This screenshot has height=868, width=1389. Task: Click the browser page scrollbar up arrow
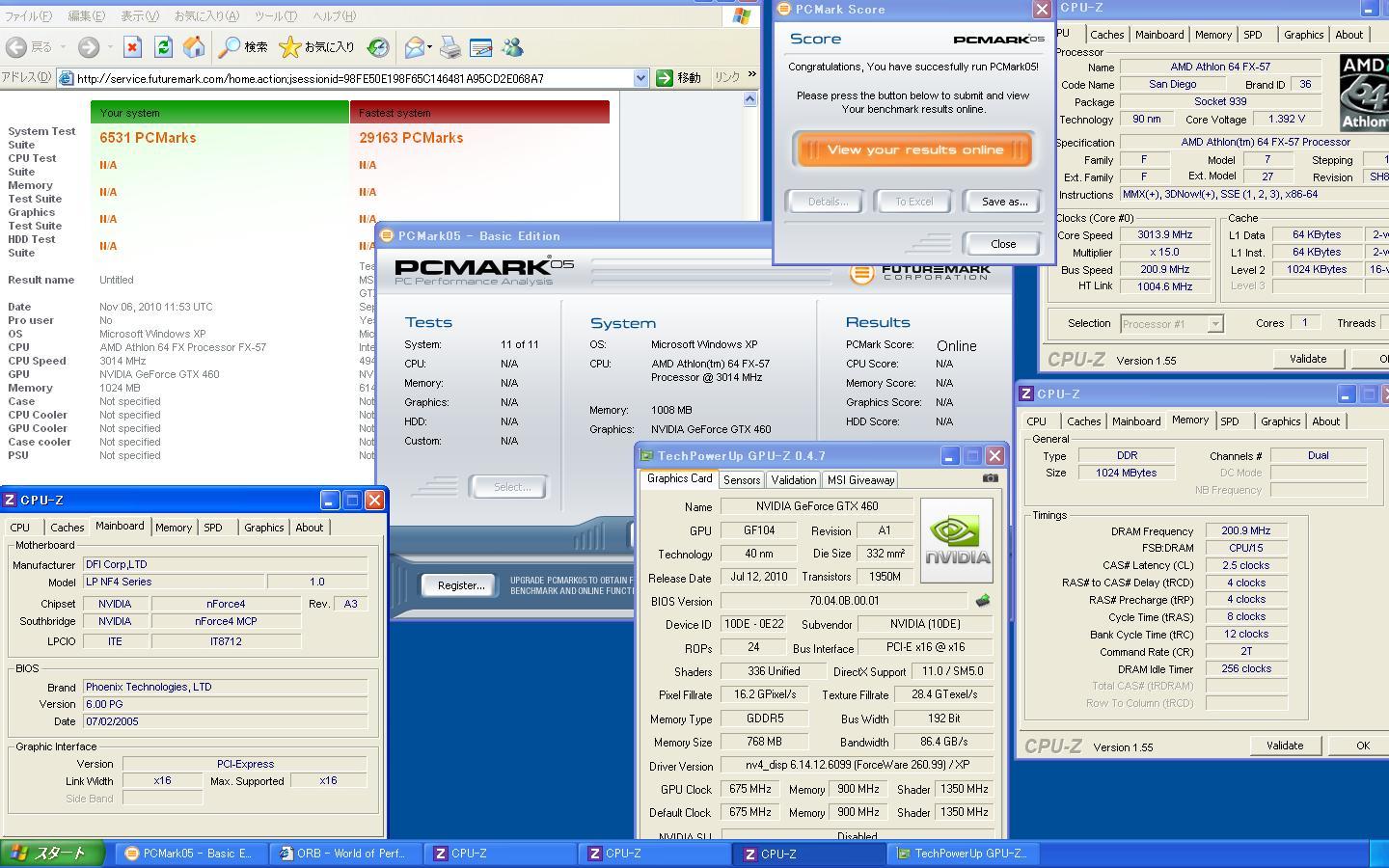[x=750, y=99]
